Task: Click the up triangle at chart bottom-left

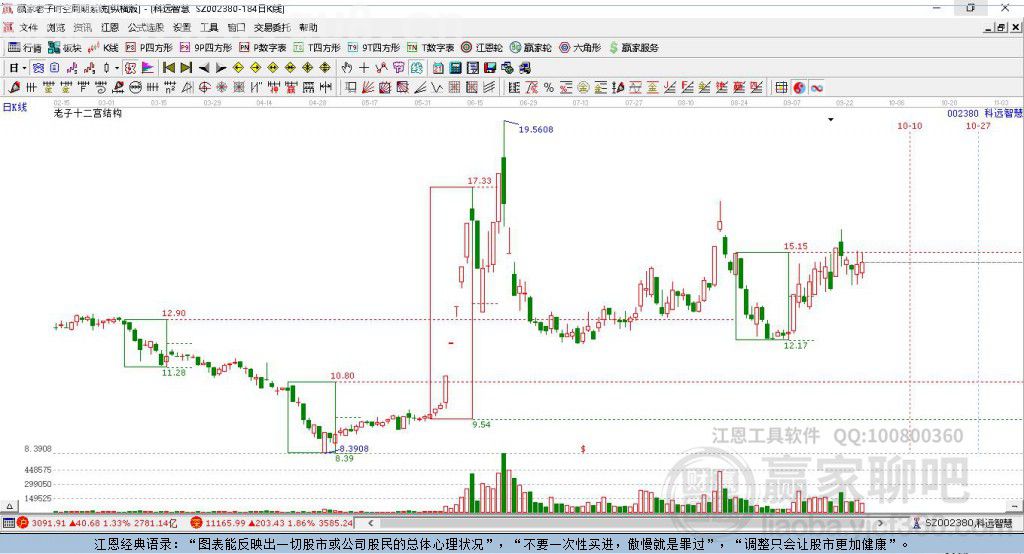Action: click(9, 506)
